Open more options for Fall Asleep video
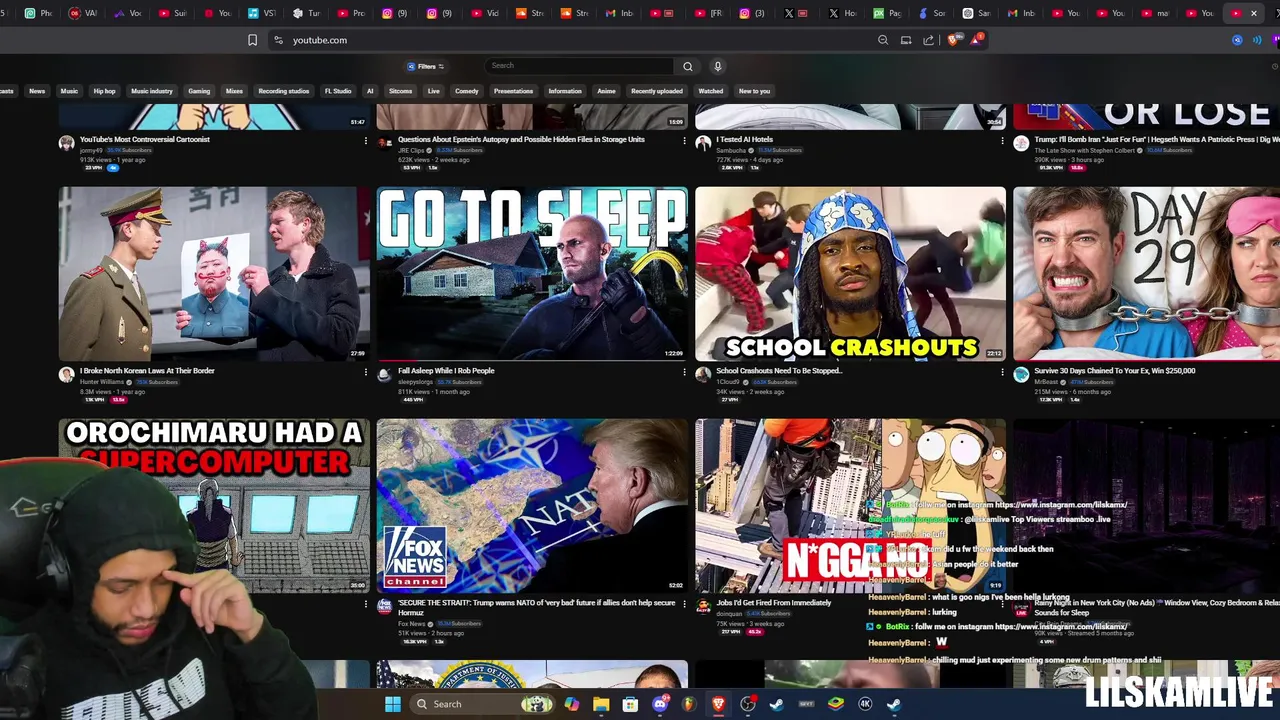 [x=684, y=371]
